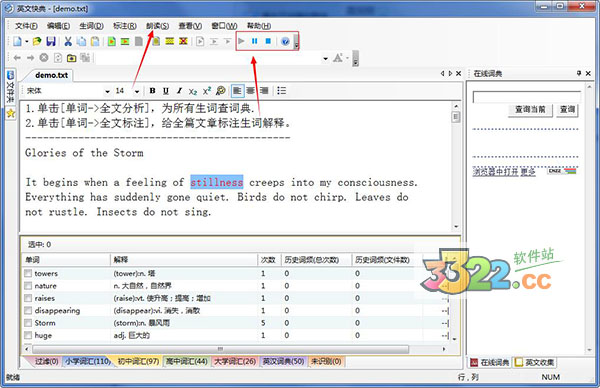Click the green document analyze icon

point(112,41)
